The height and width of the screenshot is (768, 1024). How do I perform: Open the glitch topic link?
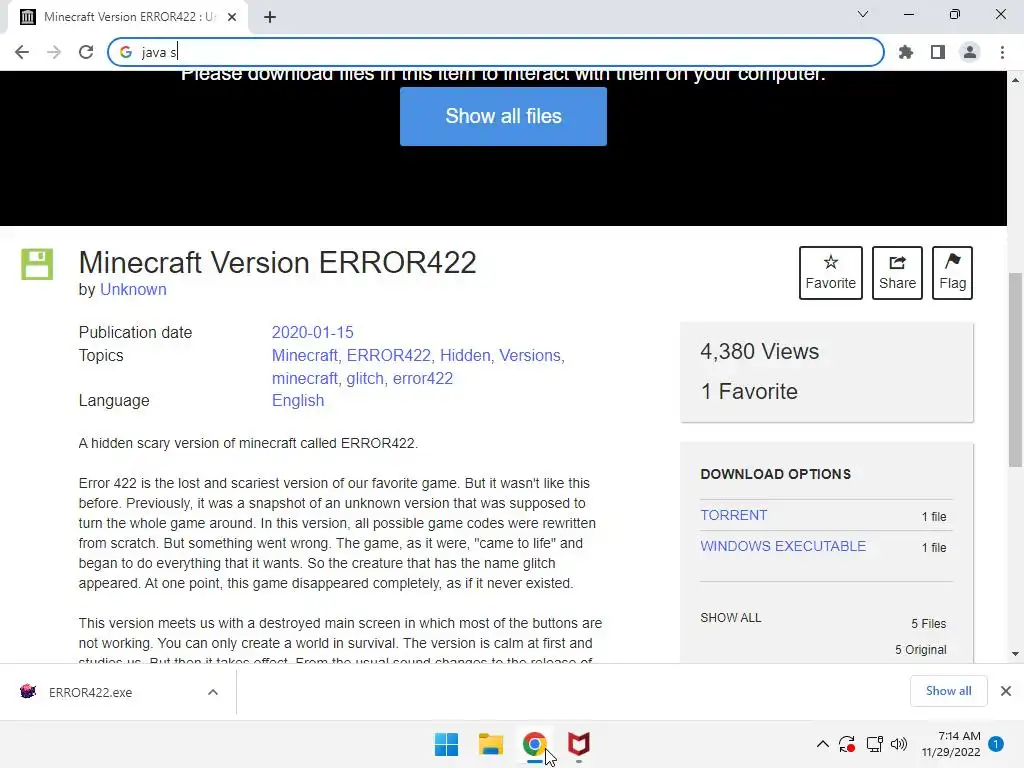pos(365,378)
